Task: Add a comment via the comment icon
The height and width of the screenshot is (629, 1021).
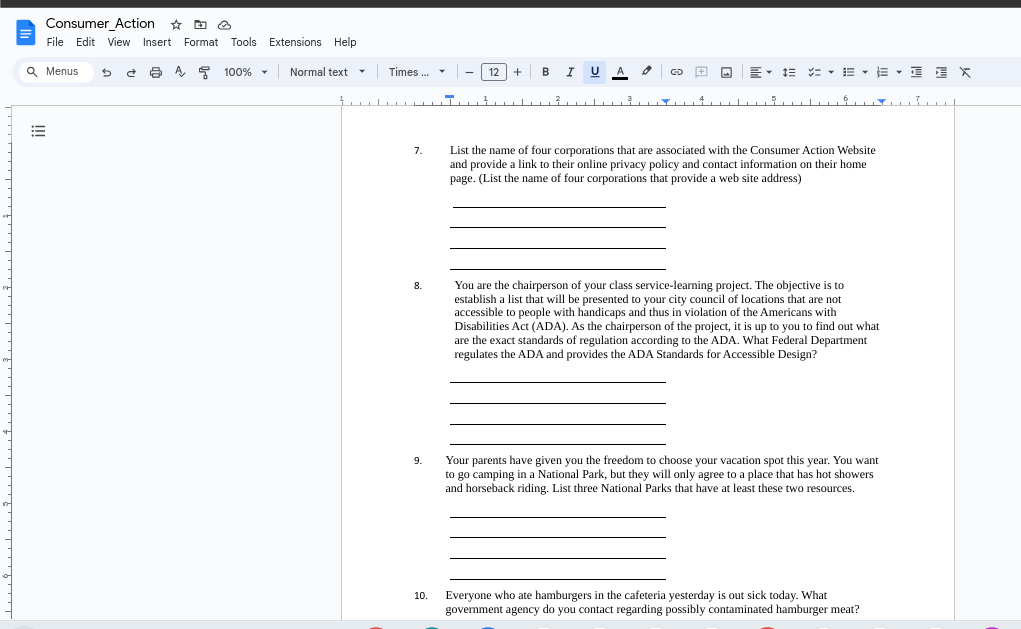Action: coord(701,72)
